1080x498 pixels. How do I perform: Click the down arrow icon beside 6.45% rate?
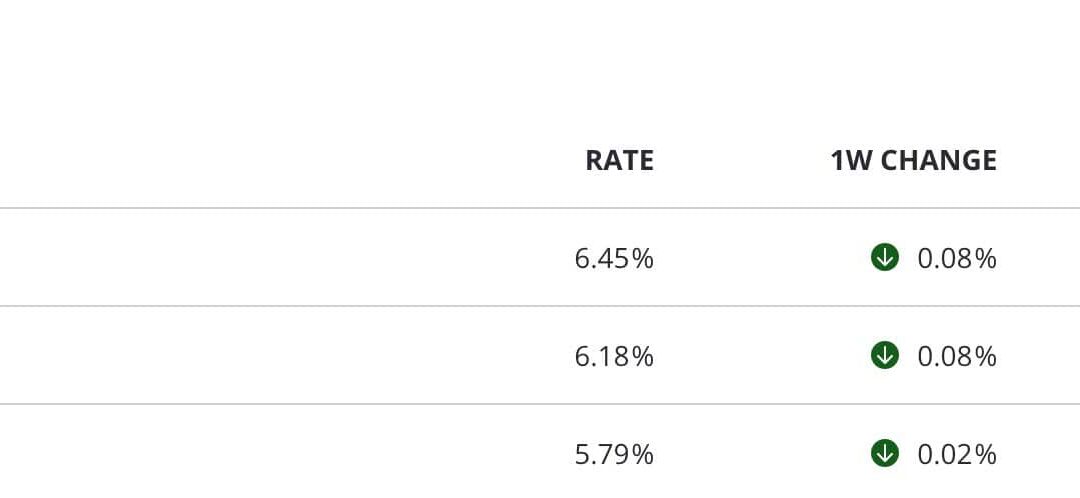coord(885,258)
